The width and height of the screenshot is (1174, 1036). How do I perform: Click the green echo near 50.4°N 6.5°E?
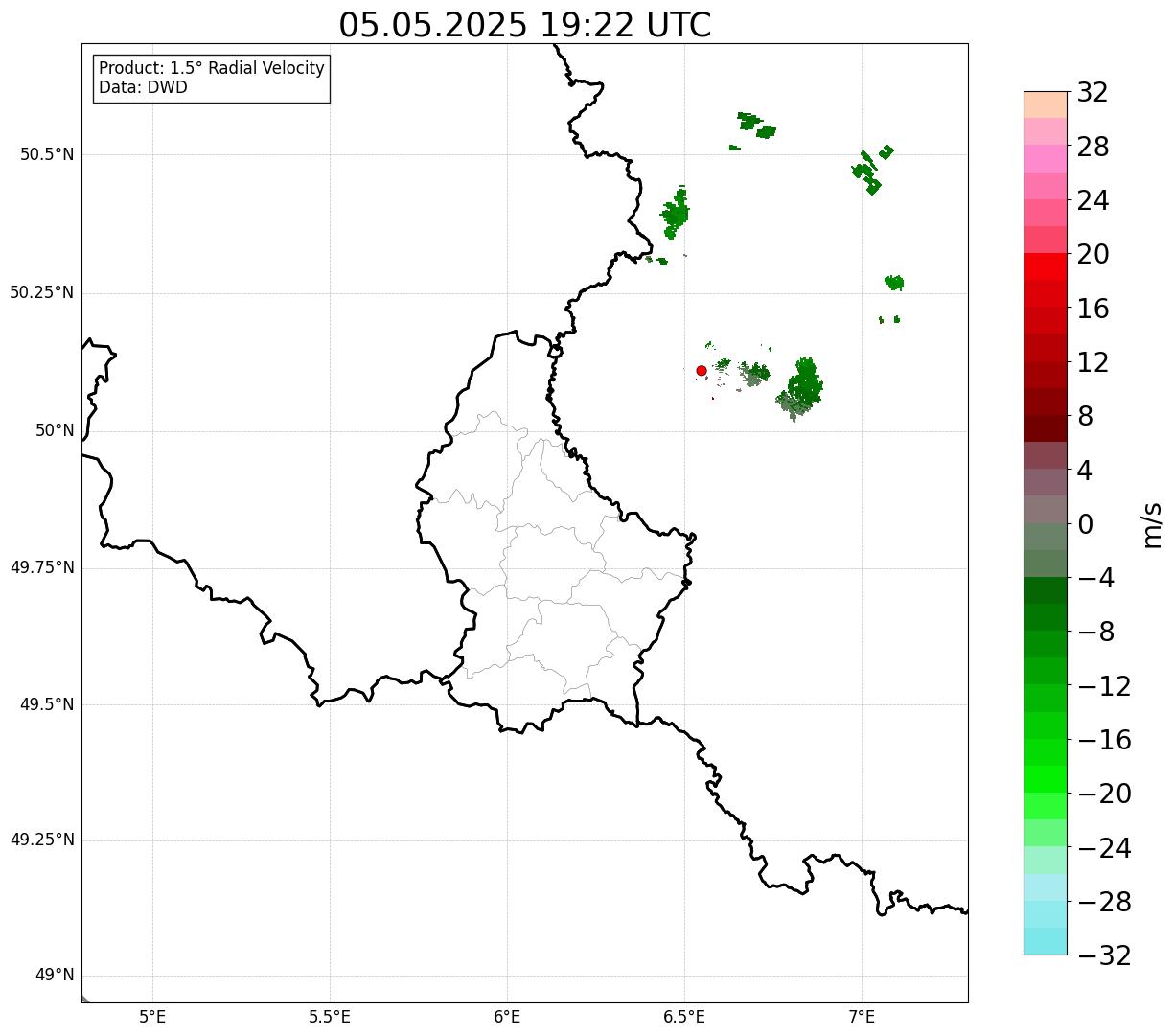[676, 212]
